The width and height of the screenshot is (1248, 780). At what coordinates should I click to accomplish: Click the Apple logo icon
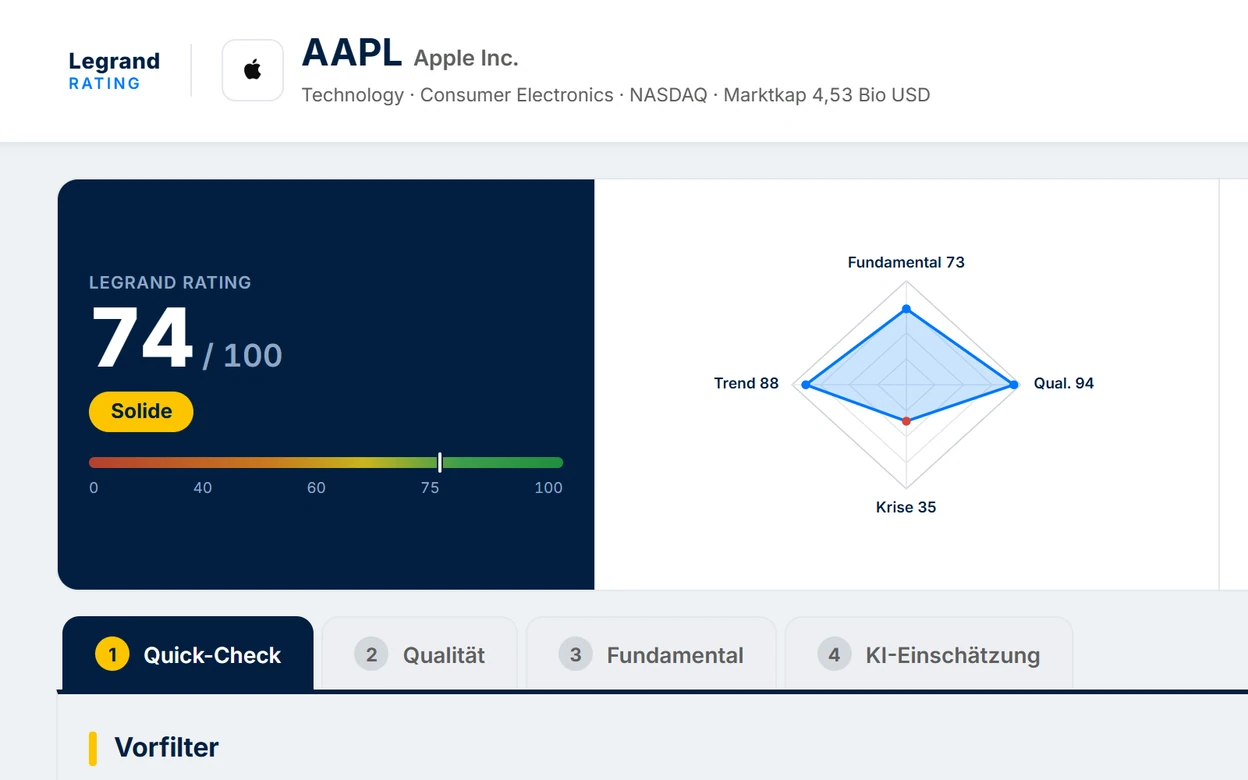(x=252, y=70)
